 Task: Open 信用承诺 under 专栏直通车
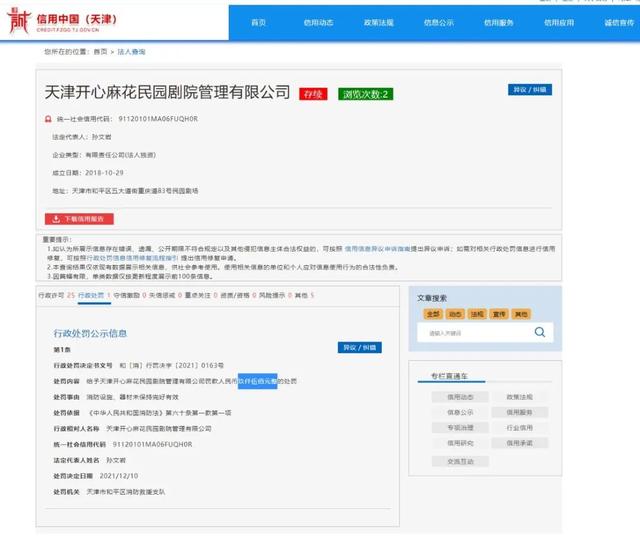(520, 443)
